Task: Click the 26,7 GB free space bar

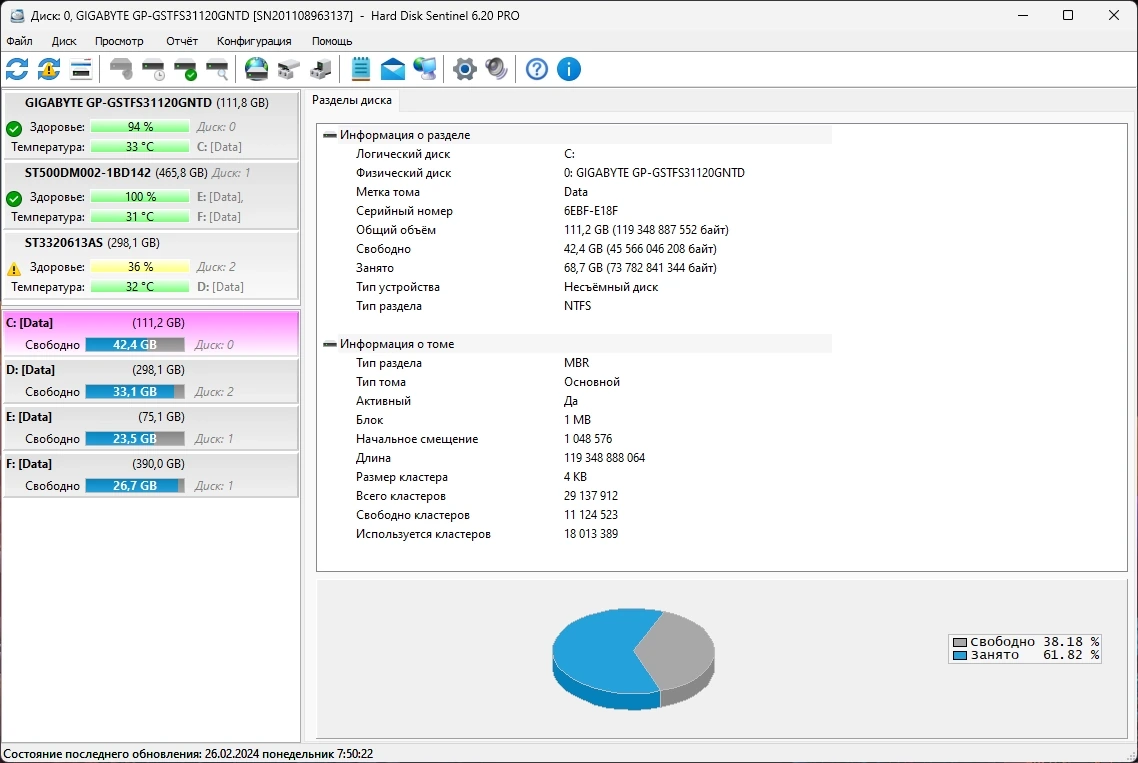Action: point(135,486)
